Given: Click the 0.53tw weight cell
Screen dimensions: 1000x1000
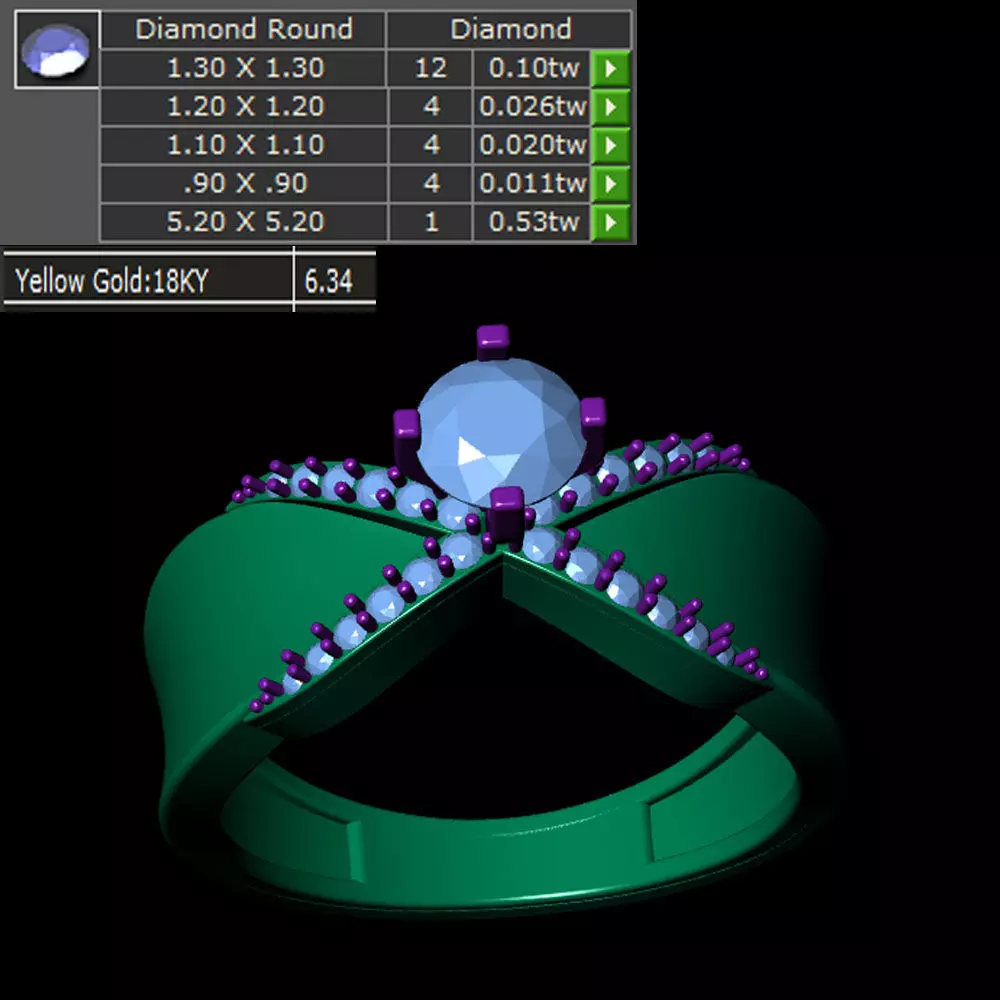Looking at the screenshot, I should (533, 223).
